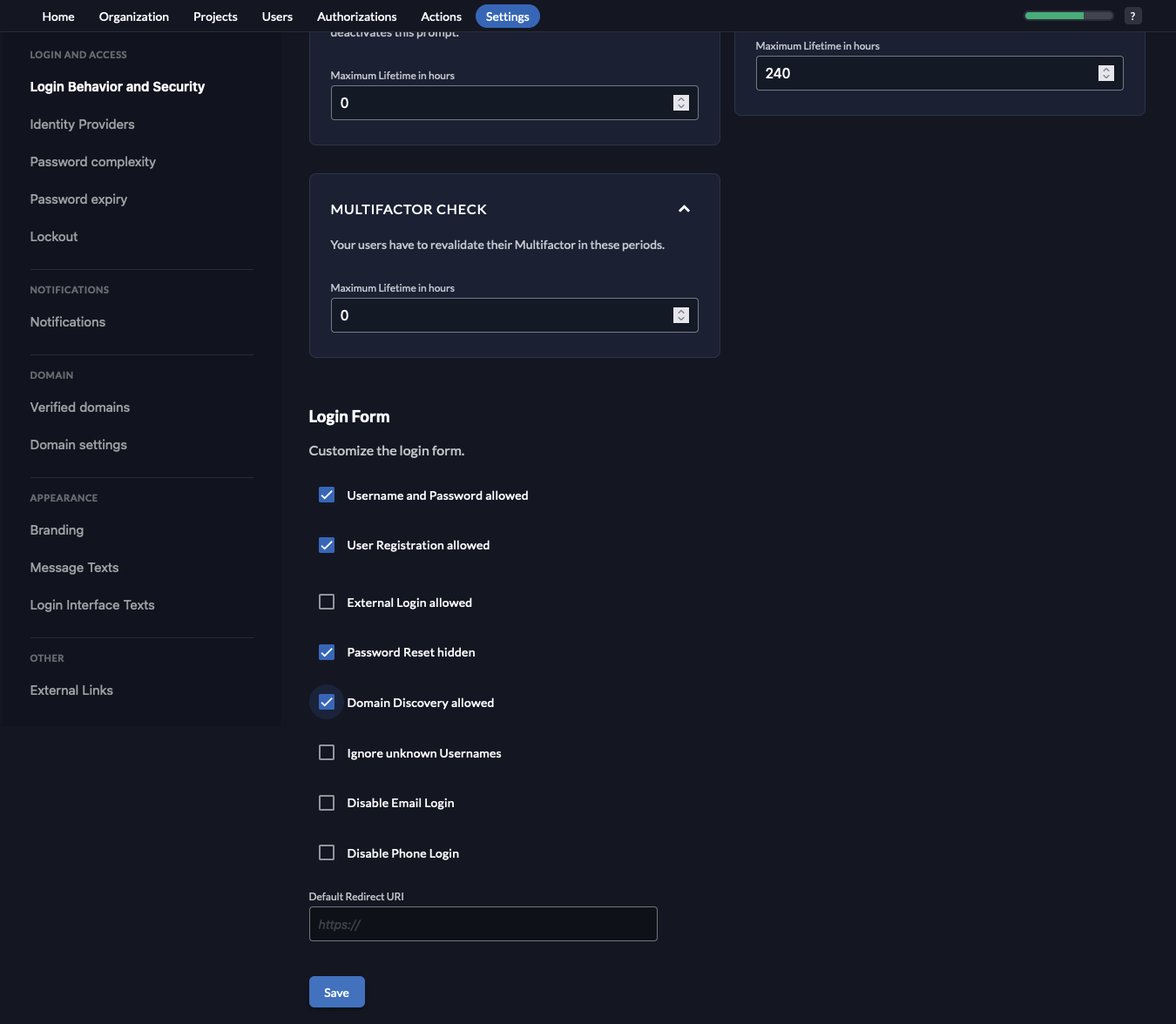Open Branding under Appearance

57,529
